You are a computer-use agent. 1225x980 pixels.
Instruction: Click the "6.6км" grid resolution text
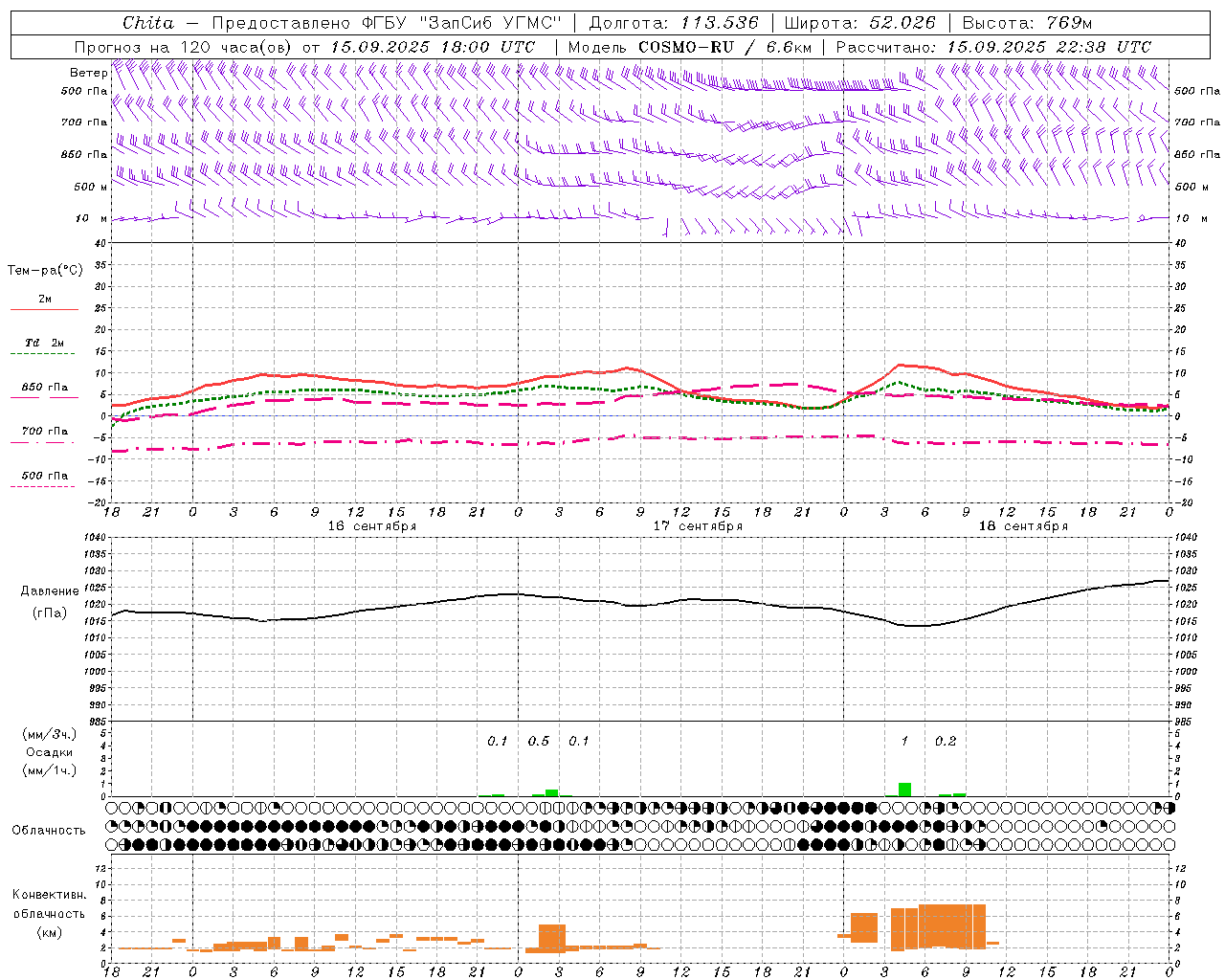(x=789, y=47)
